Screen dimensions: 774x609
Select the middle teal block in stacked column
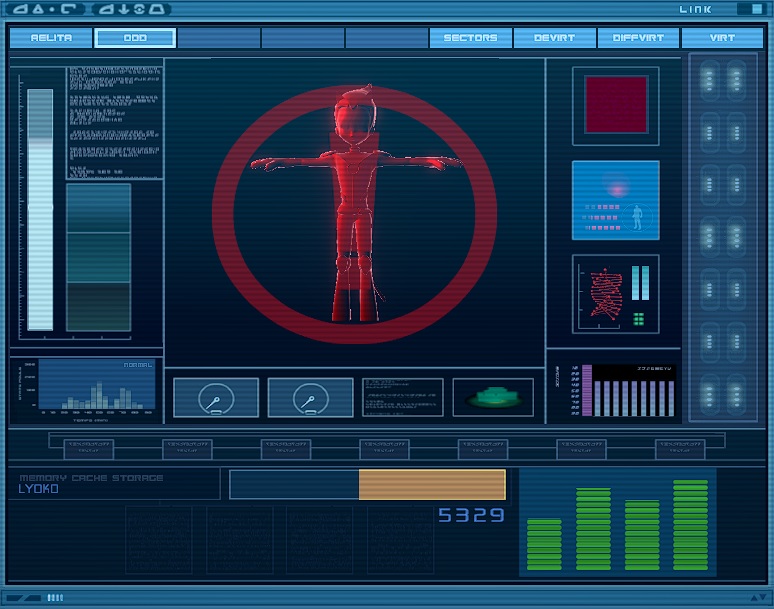click(x=99, y=258)
